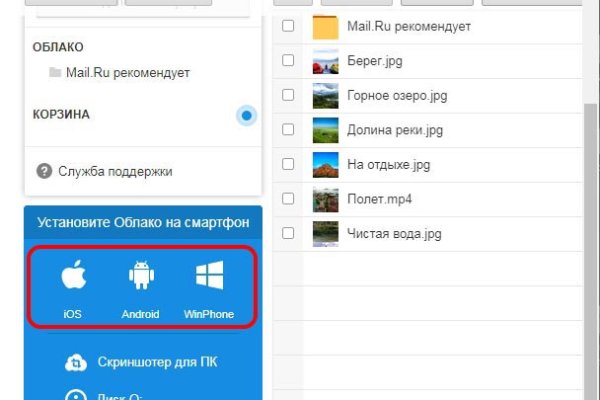This screenshot has height=400, width=600.
Task: Tick the Горное озеро.jpg checkbox
Action: [288, 96]
